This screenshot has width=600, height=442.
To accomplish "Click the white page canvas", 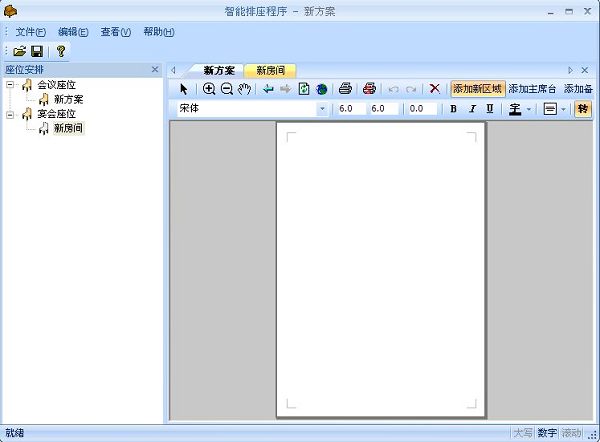I will point(381,269).
